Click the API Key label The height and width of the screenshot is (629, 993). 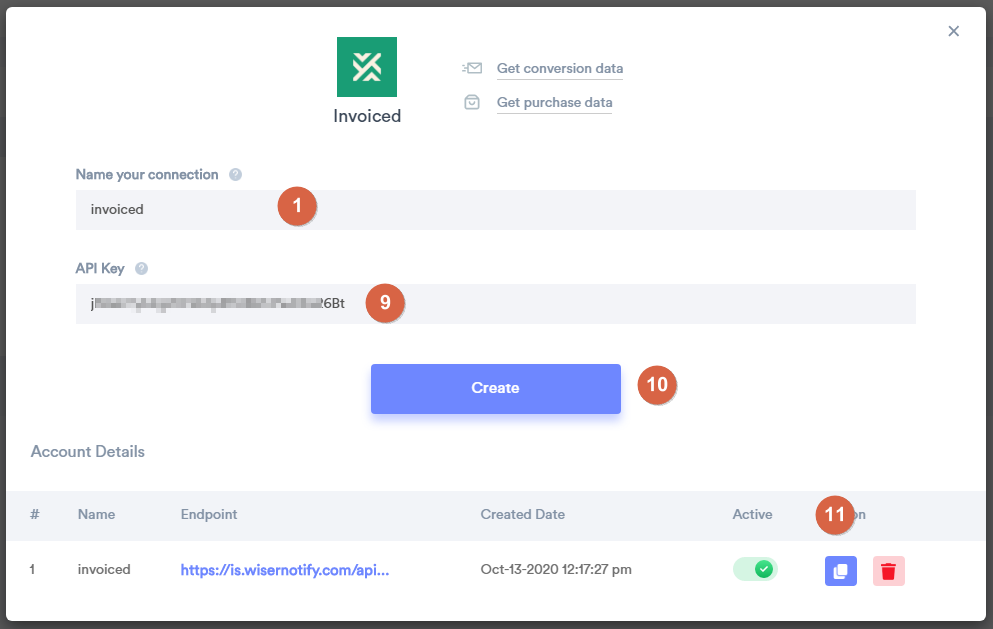(100, 269)
